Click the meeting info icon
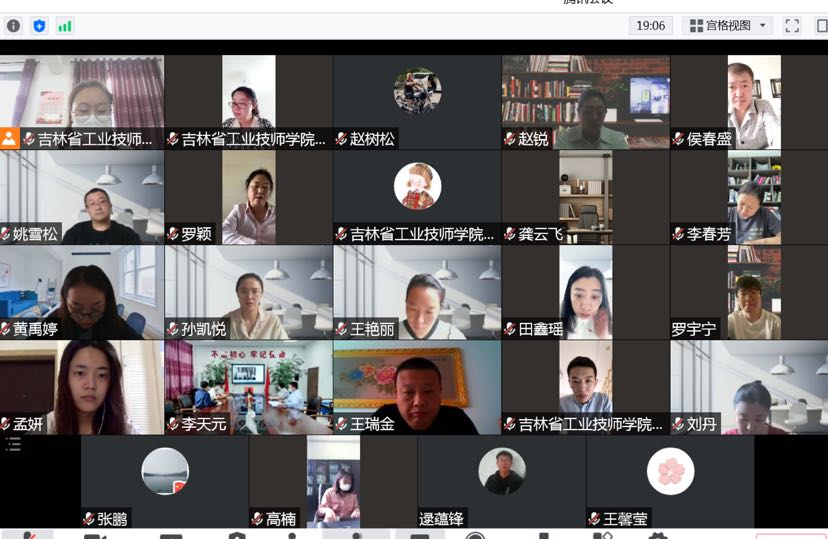The image size is (828, 539). pyautogui.click(x=14, y=26)
